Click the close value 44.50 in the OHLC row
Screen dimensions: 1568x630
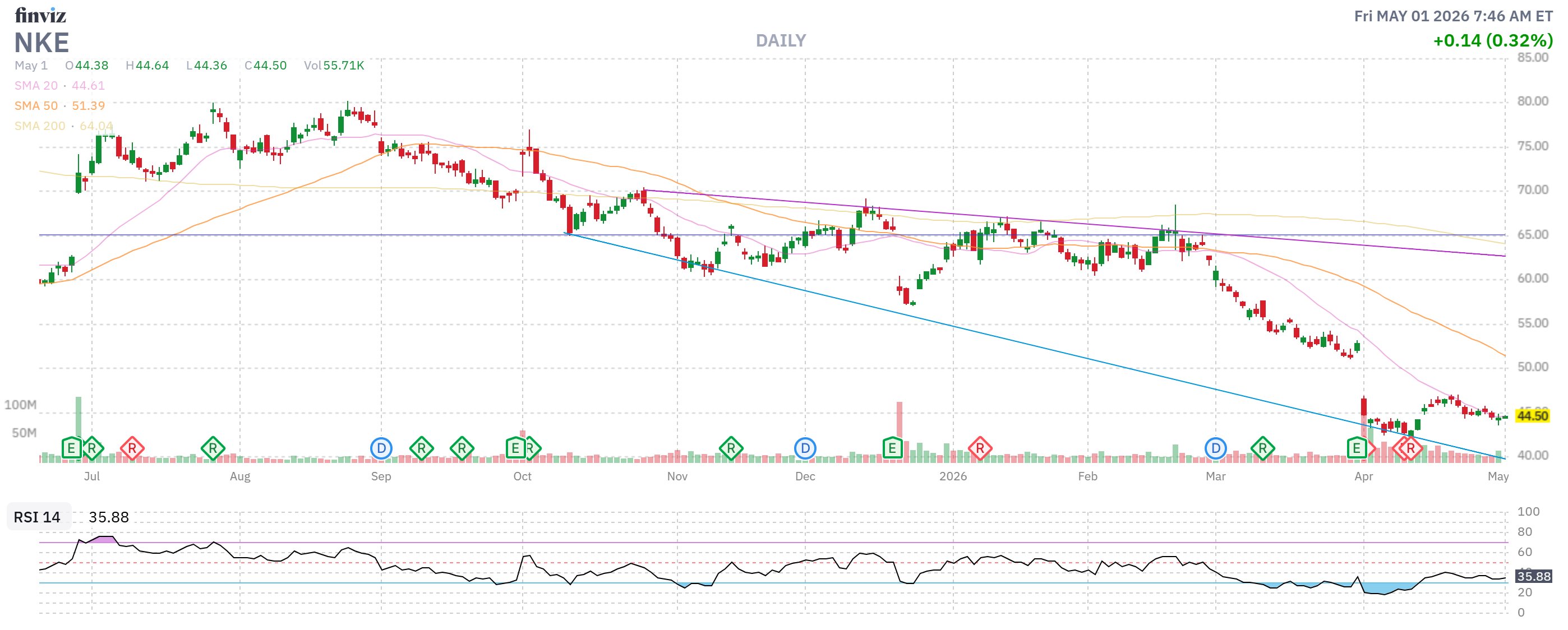coord(270,66)
